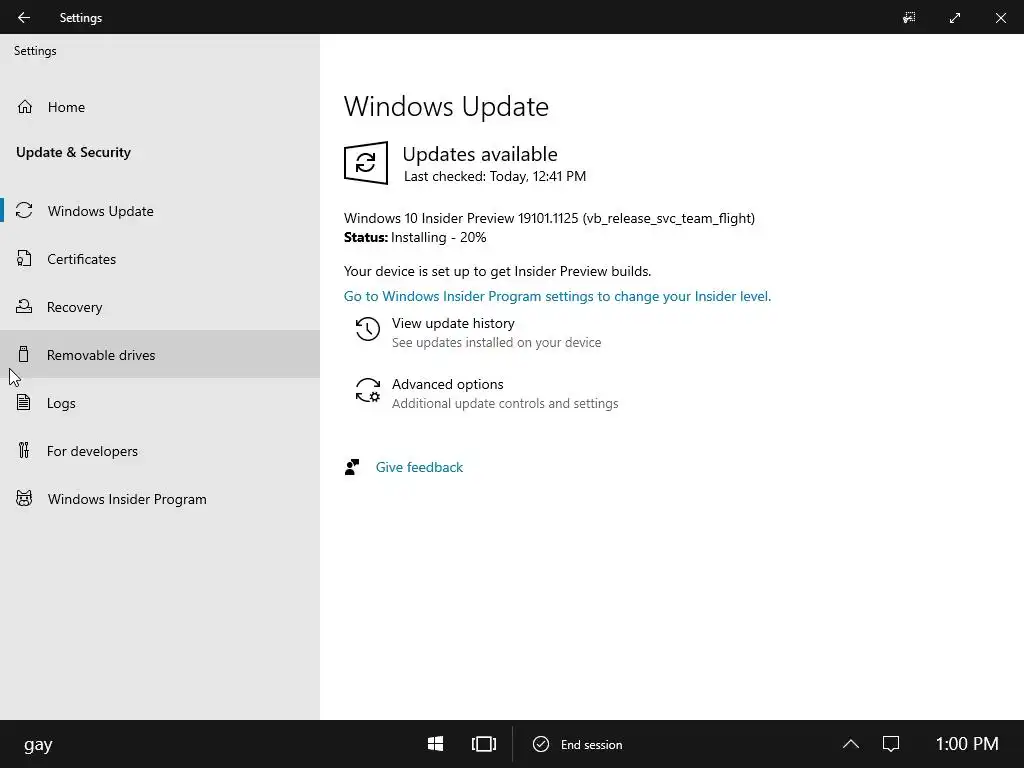Click the 'Last checked: Today, 12:41 PM' text
1024x768 pixels.
(x=494, y=176)
